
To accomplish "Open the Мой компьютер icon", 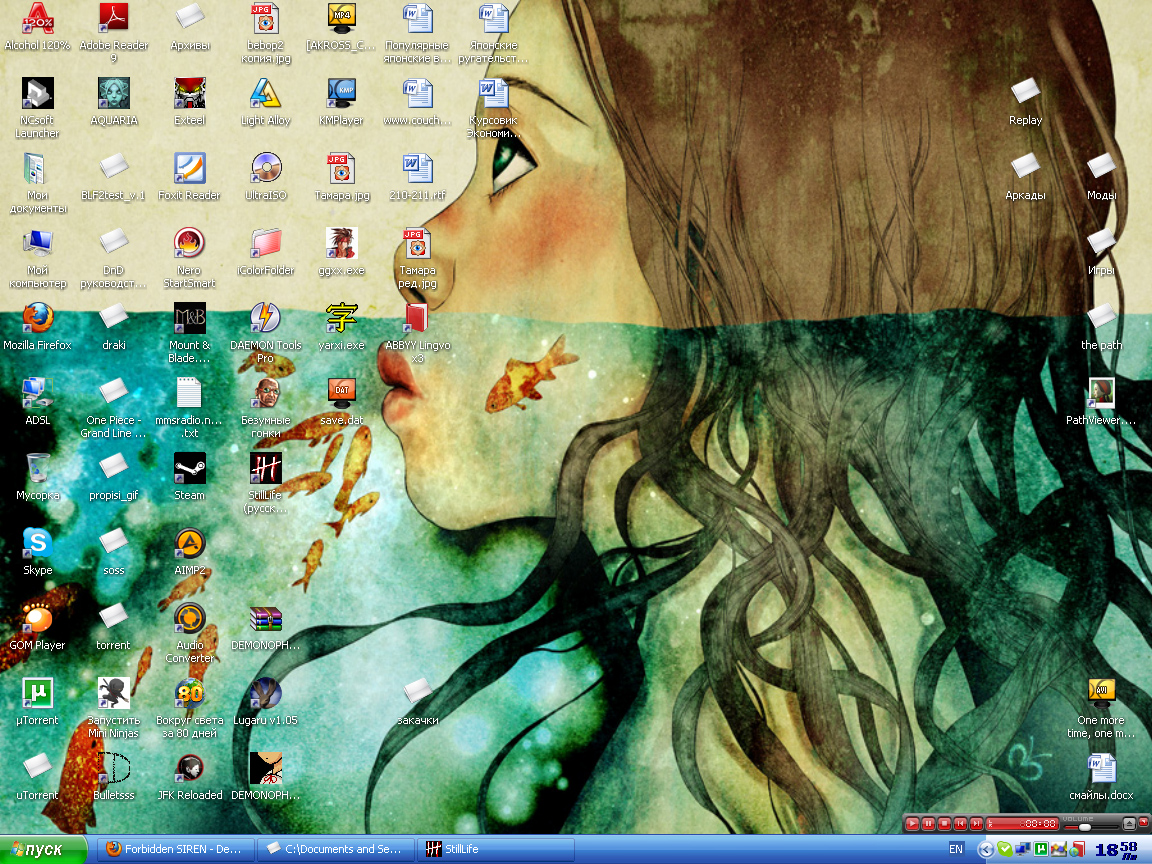I will [37, 258].
